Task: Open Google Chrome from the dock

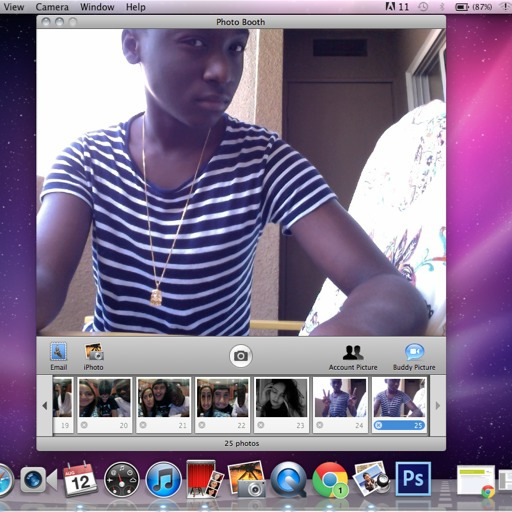Action: click(330, 480)
